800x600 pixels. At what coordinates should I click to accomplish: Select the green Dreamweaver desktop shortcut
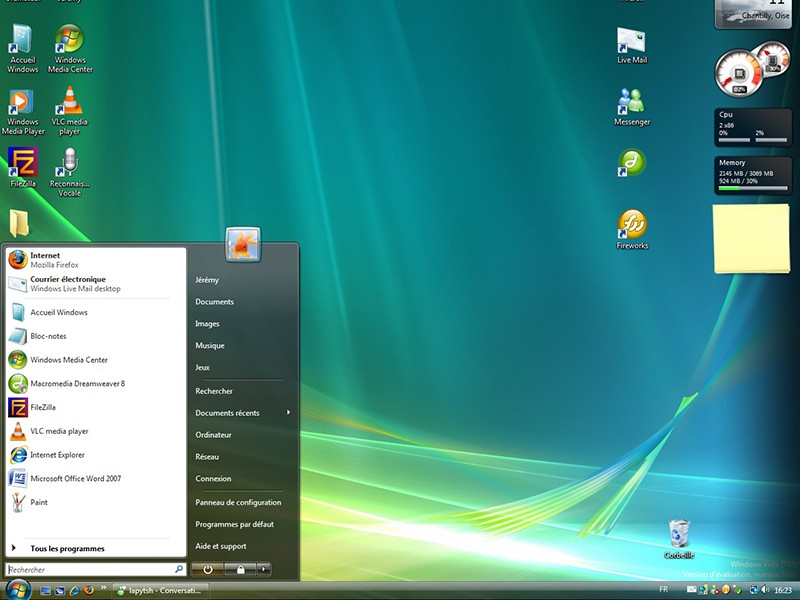(x=632, y=163)
